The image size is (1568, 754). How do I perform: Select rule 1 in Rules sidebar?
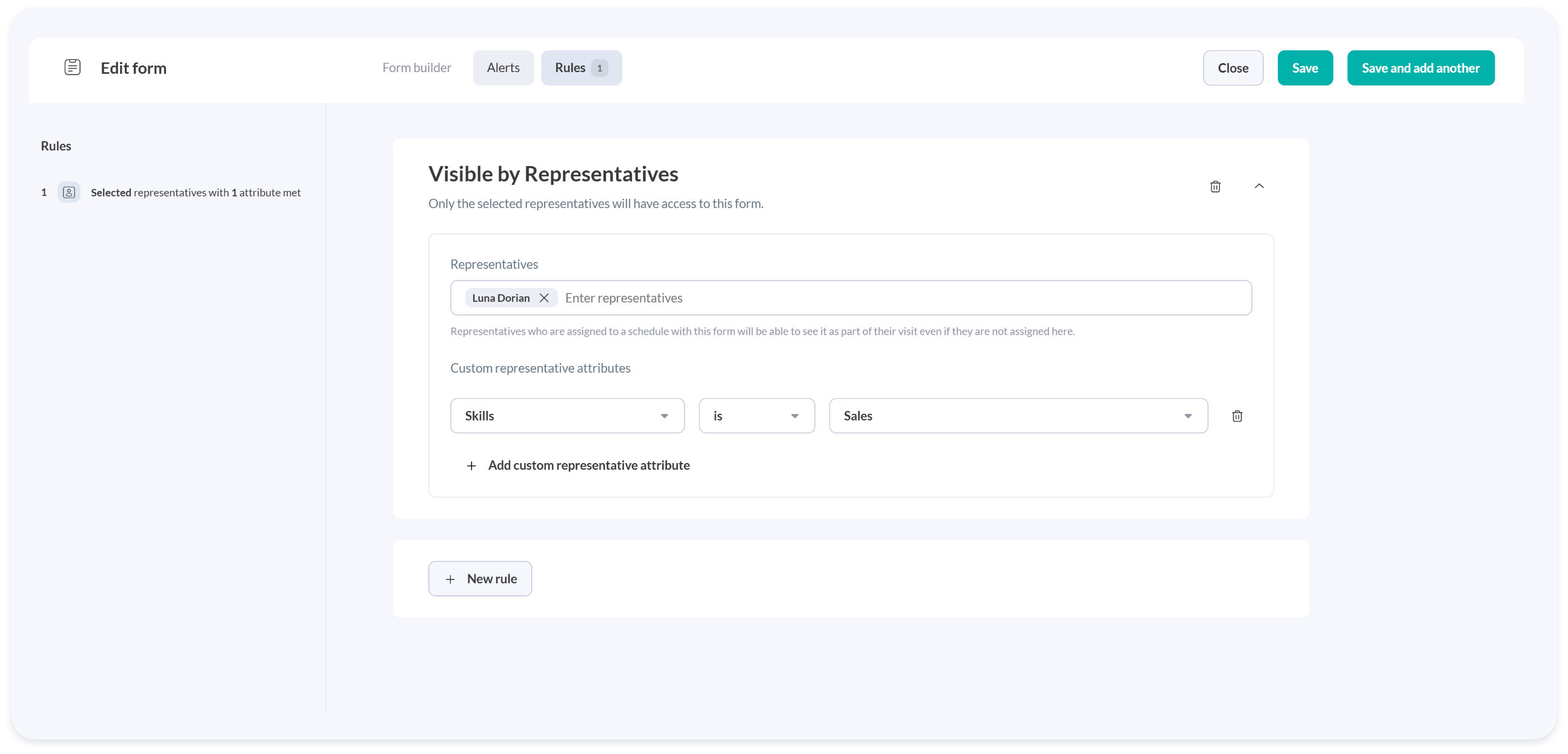(194, 193)
